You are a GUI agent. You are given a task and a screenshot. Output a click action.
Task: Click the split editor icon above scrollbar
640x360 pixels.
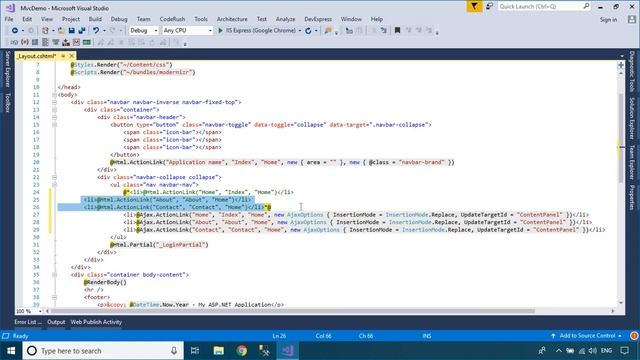621,65
